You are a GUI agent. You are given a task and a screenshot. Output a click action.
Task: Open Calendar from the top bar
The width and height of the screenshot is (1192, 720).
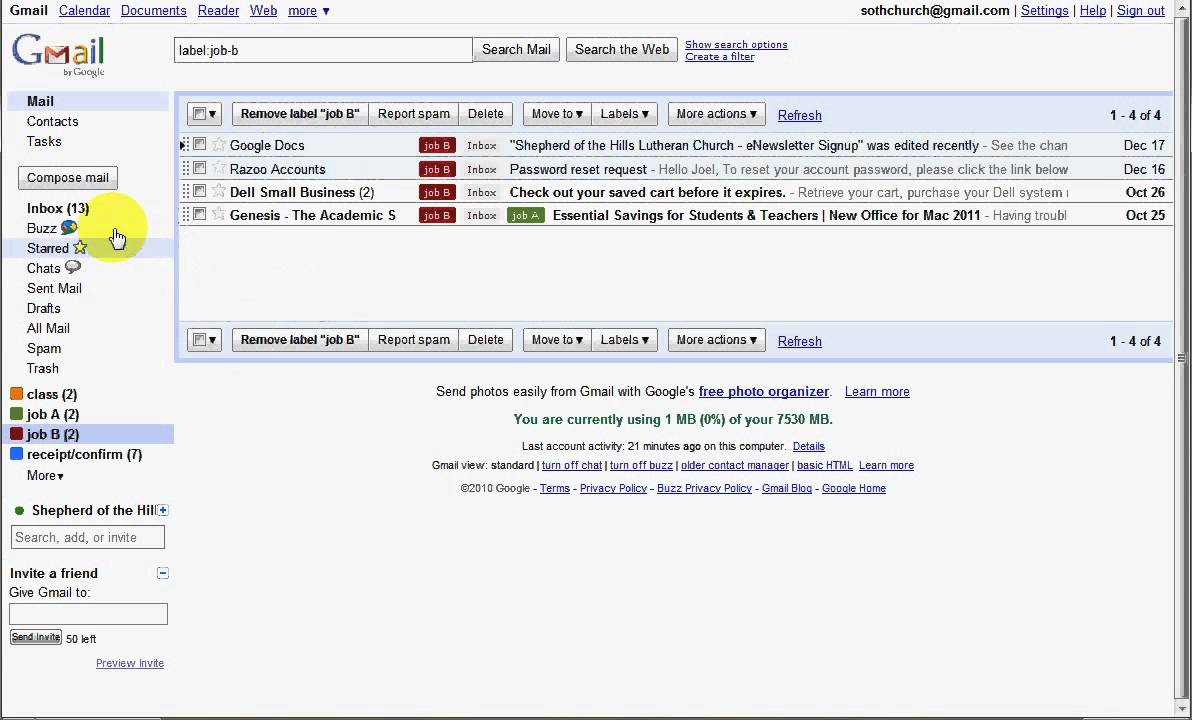[84, 11]
